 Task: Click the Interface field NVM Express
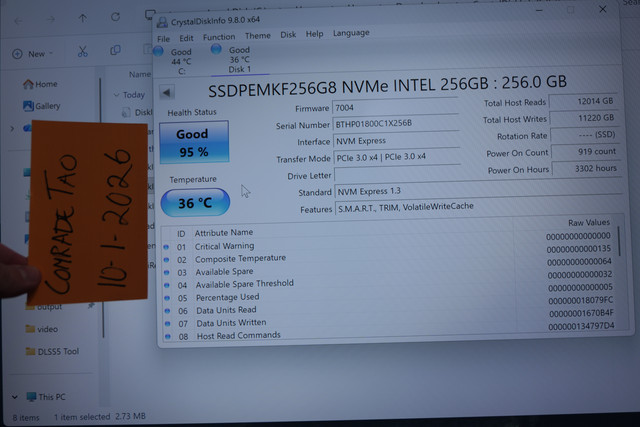click(x=396, y=140)
